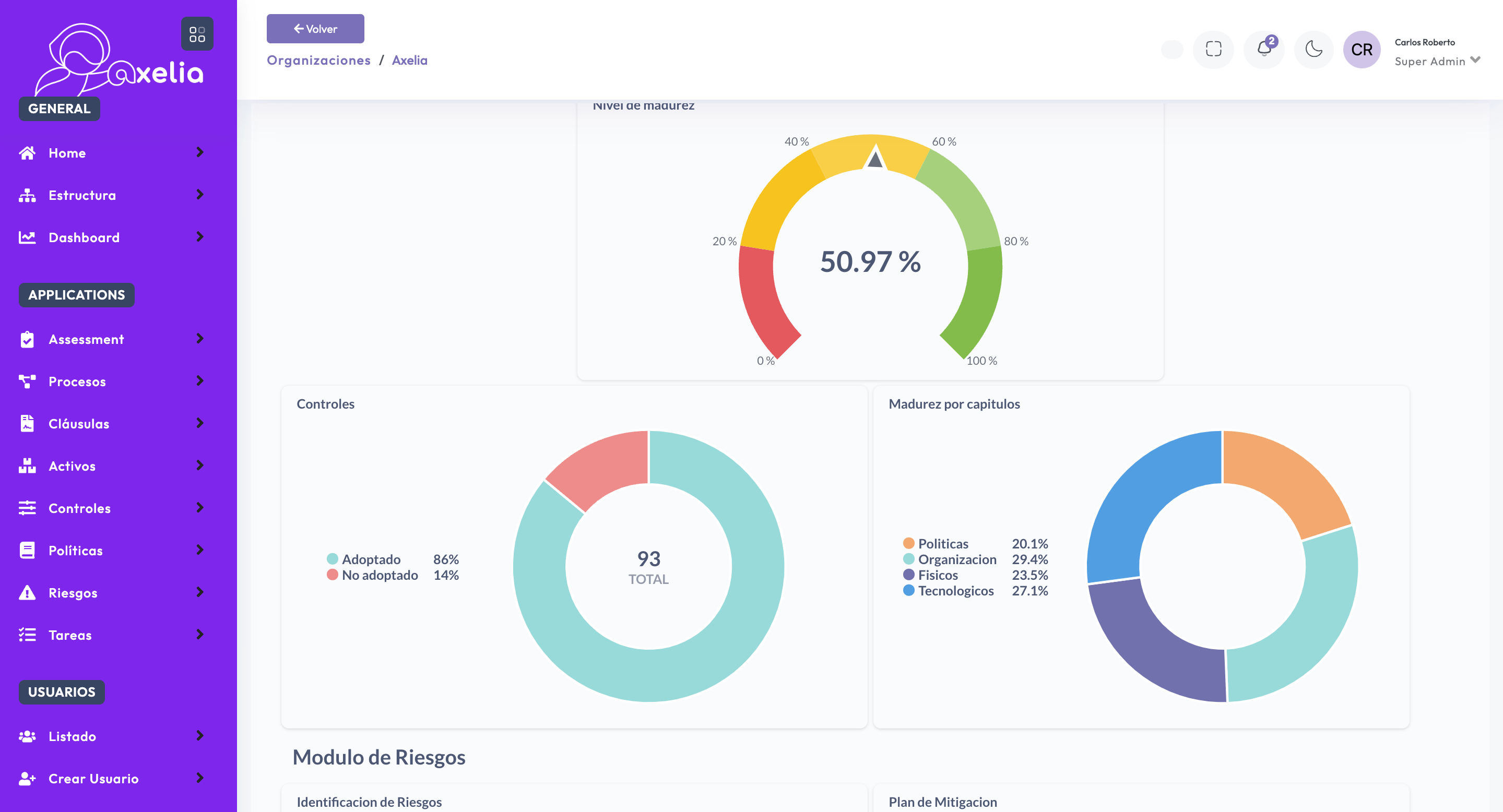Open the Políticas menu item
Screen dimensions: 1503x812
tap(76, 550)
